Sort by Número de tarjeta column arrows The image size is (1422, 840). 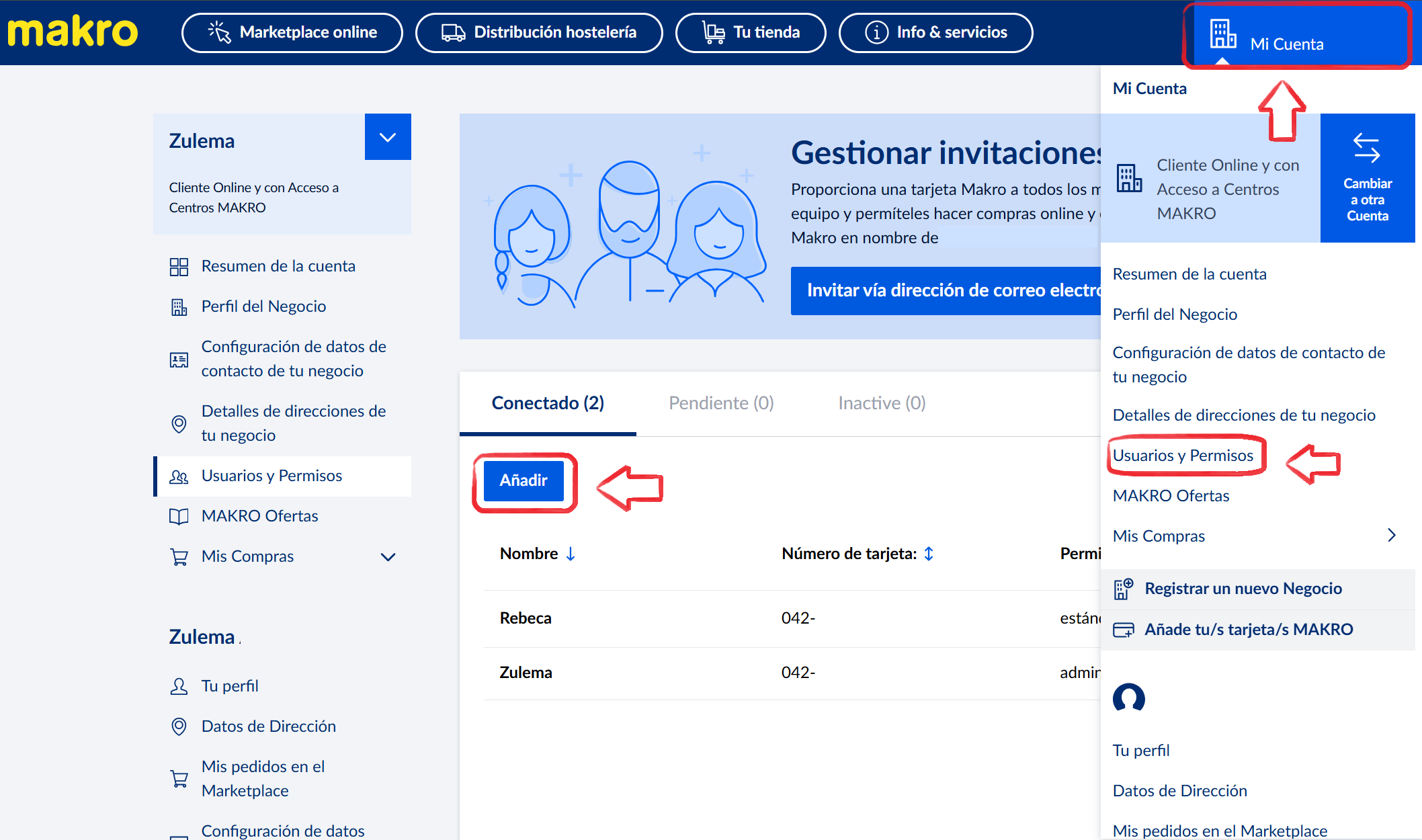pyautogui.click(x=929, y=554)
